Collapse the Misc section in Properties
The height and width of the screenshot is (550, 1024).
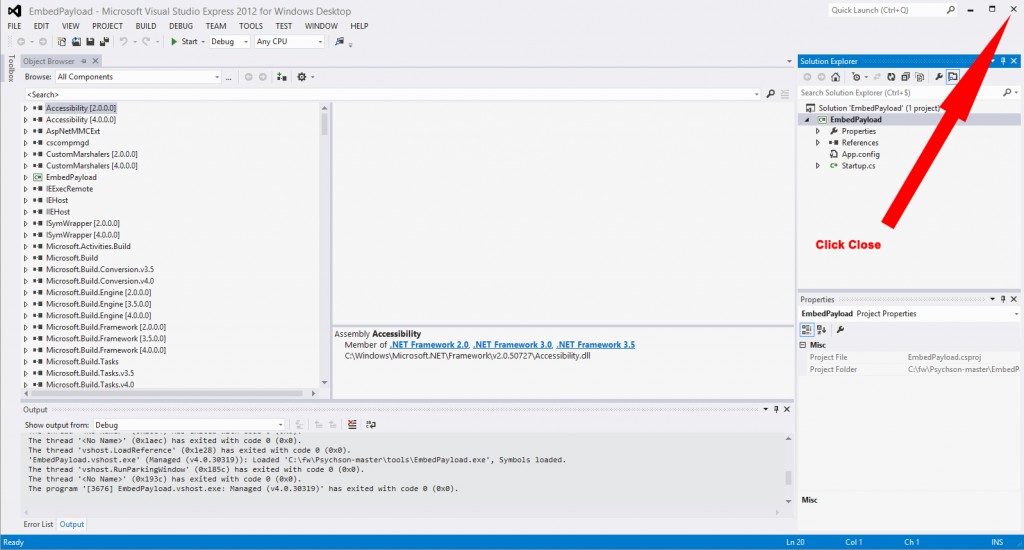click(x=803, y=345)
